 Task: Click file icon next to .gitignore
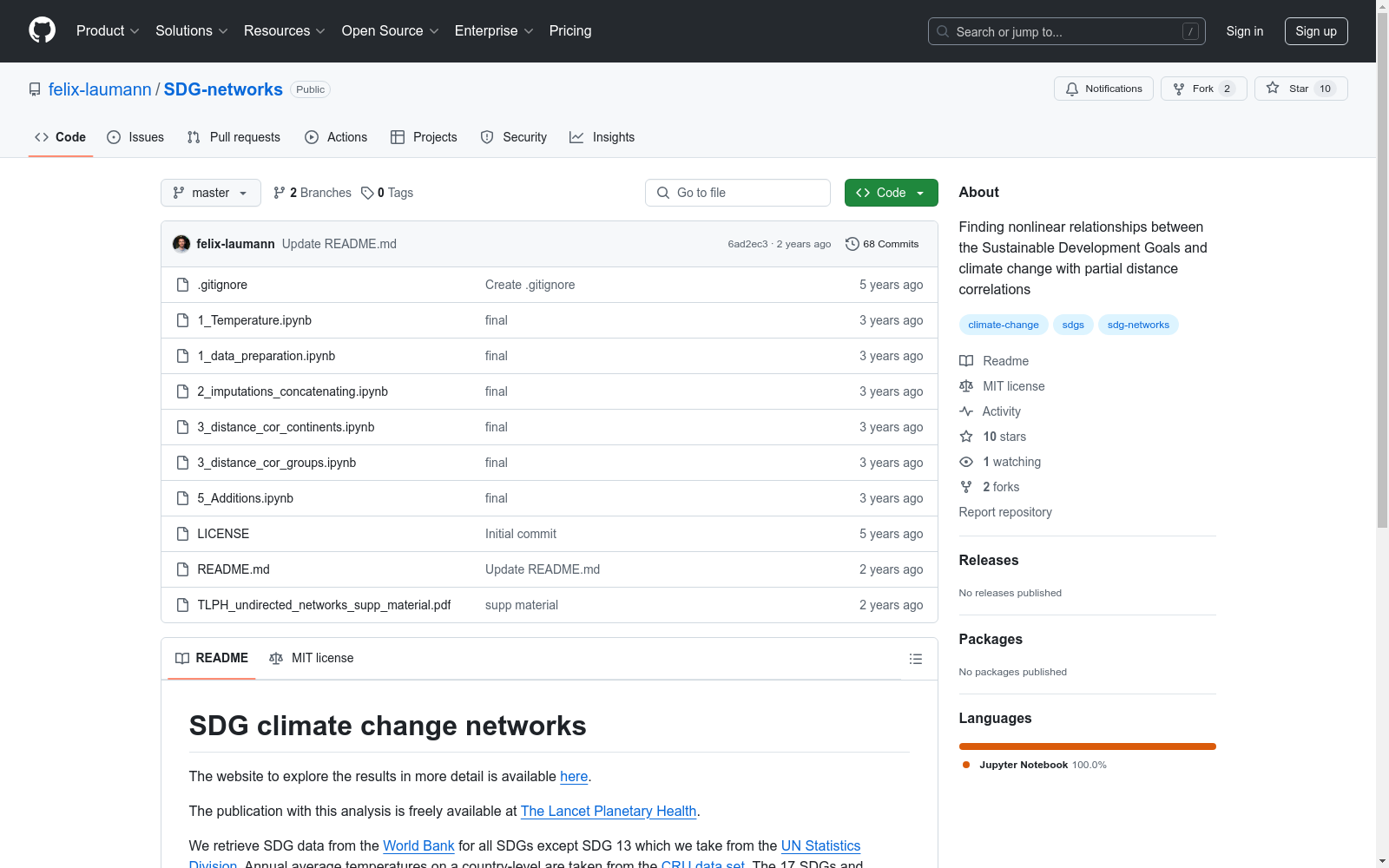pyautogui.click(x=182, y=285)
